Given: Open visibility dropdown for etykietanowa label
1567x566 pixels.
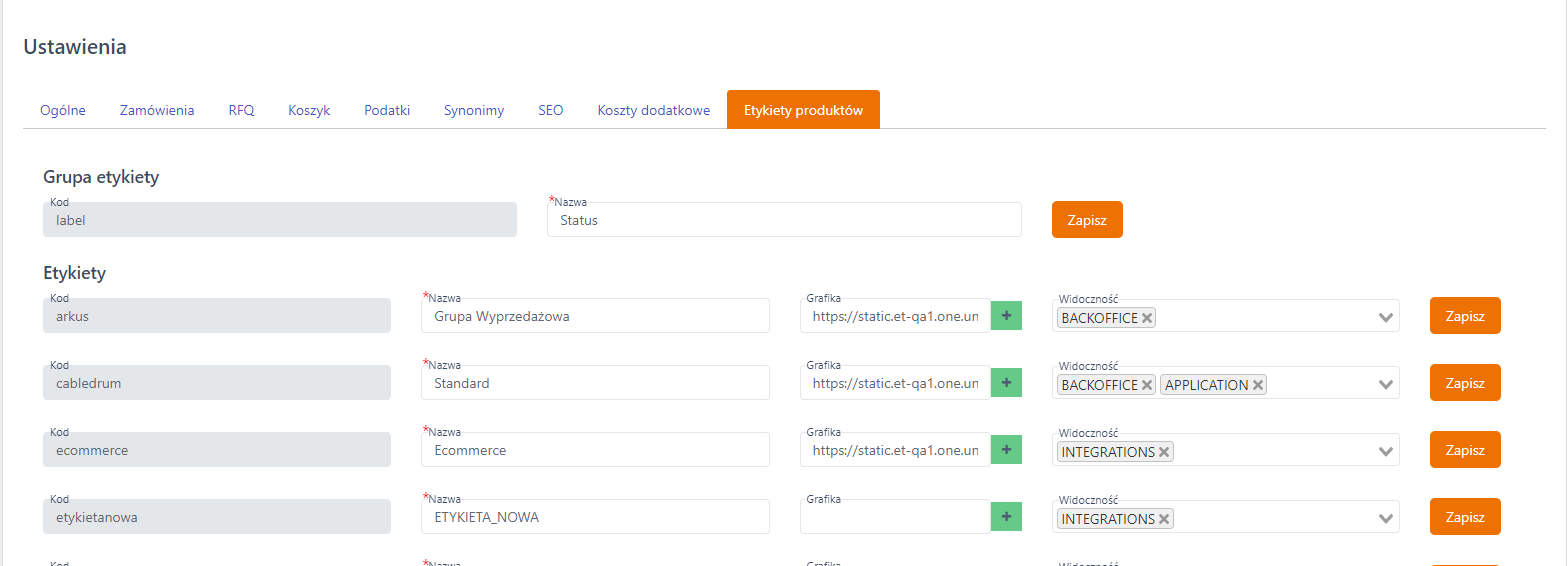Looking at the screenshot, I should click(1385, 519).
